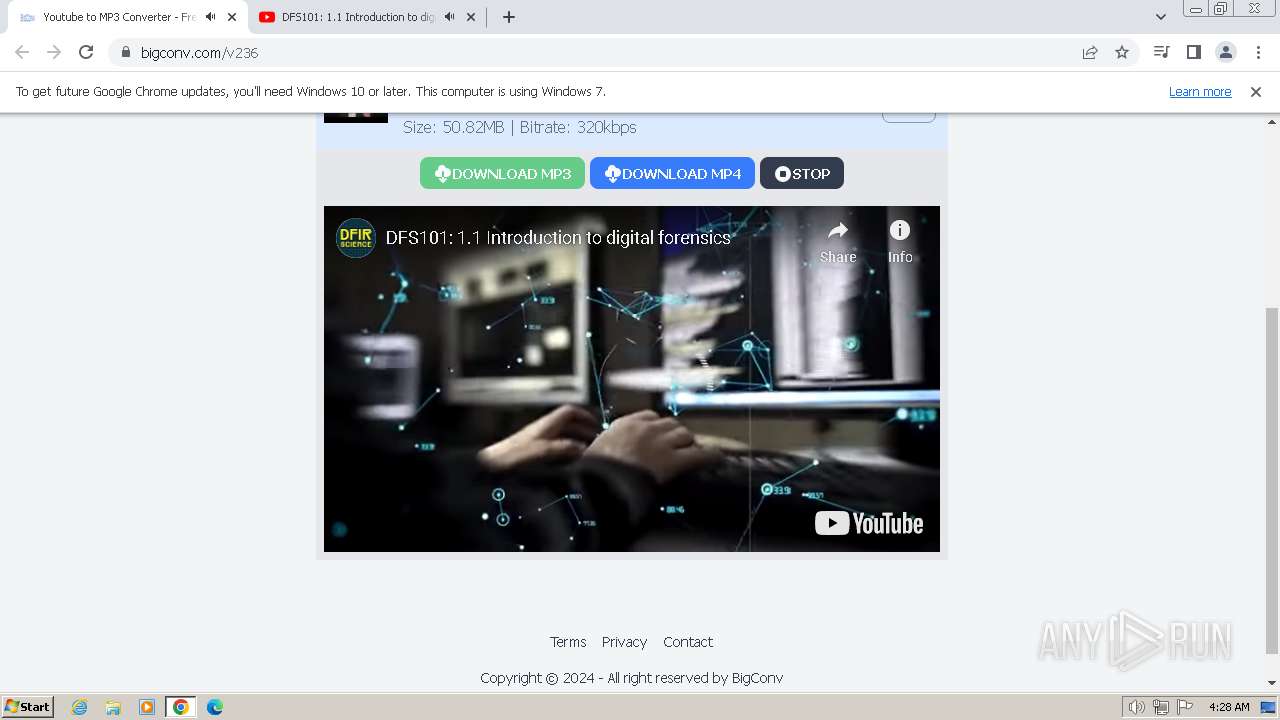Image resolution: width=1280 pixels, height=720 pixels.
Task: Open the Chrome profile menu
Action: pos(1225,52)
